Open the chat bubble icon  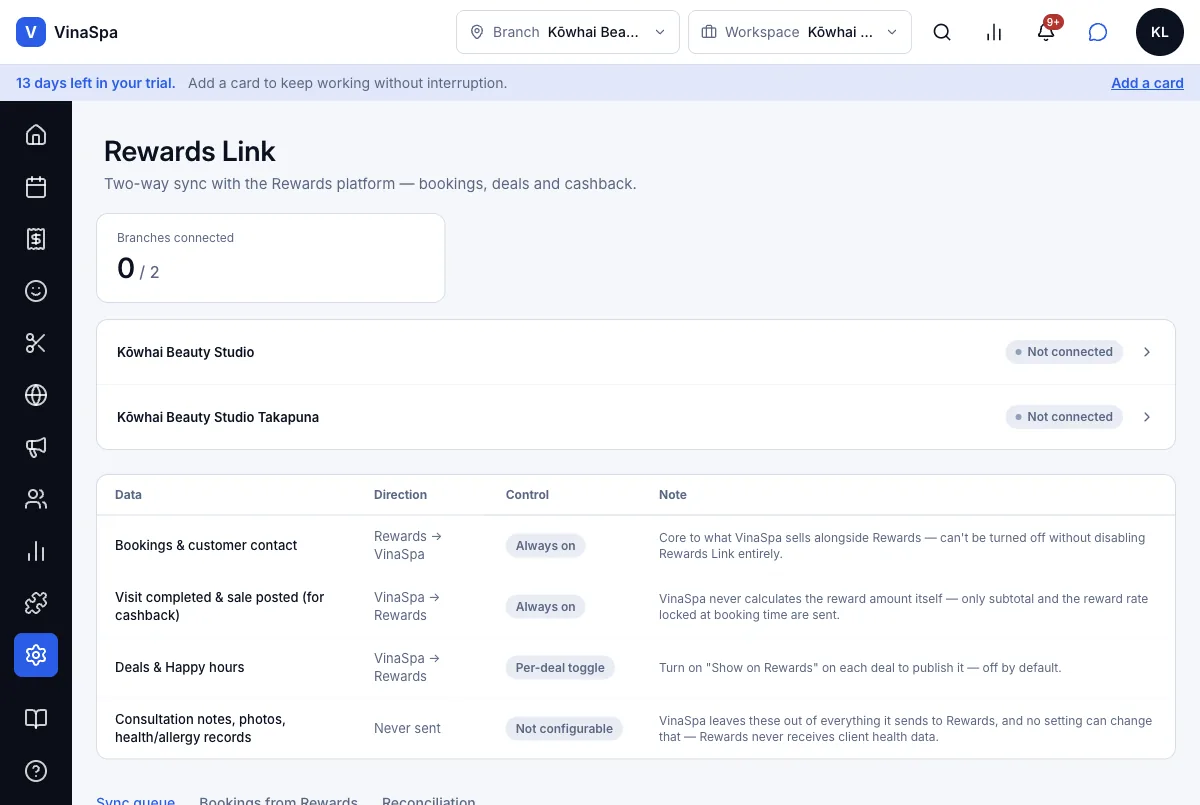click(x=1098, y=32)
